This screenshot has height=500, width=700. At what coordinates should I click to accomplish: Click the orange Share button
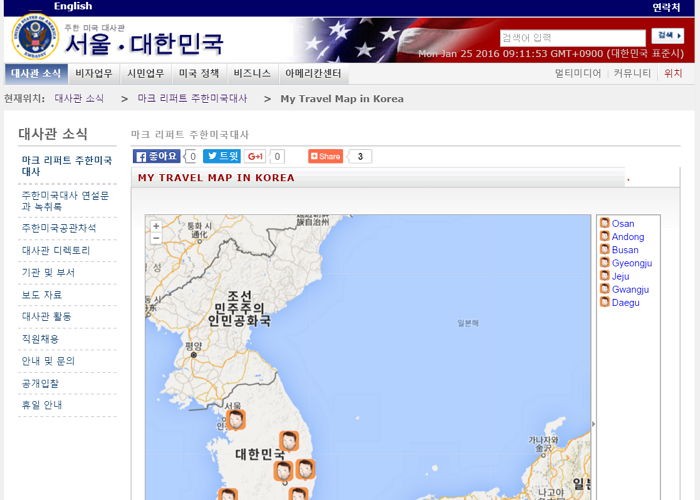(x=325, y=156)
